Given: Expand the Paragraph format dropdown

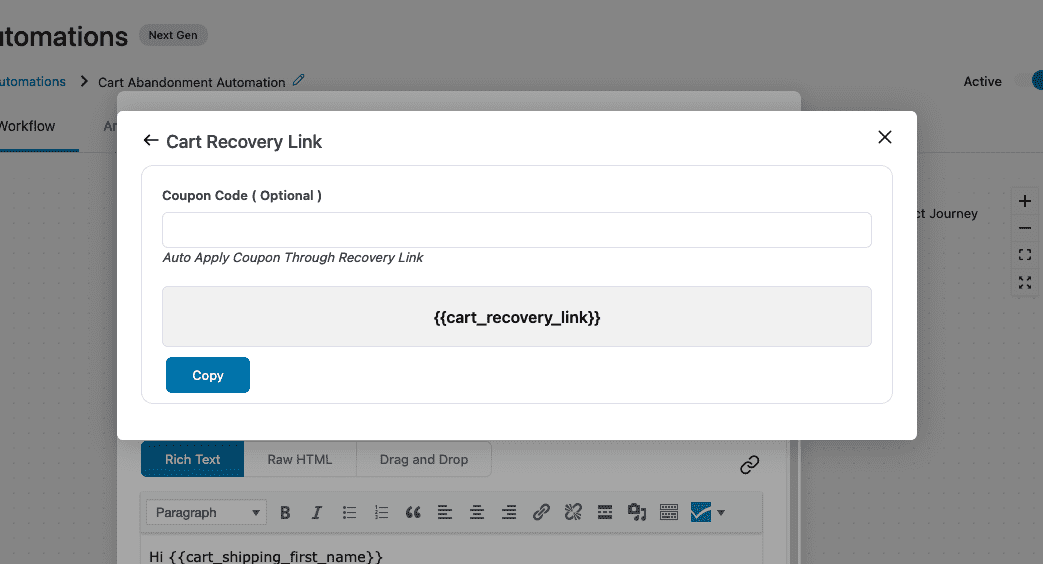Looking at the screenshot, I should coord(207,512).
